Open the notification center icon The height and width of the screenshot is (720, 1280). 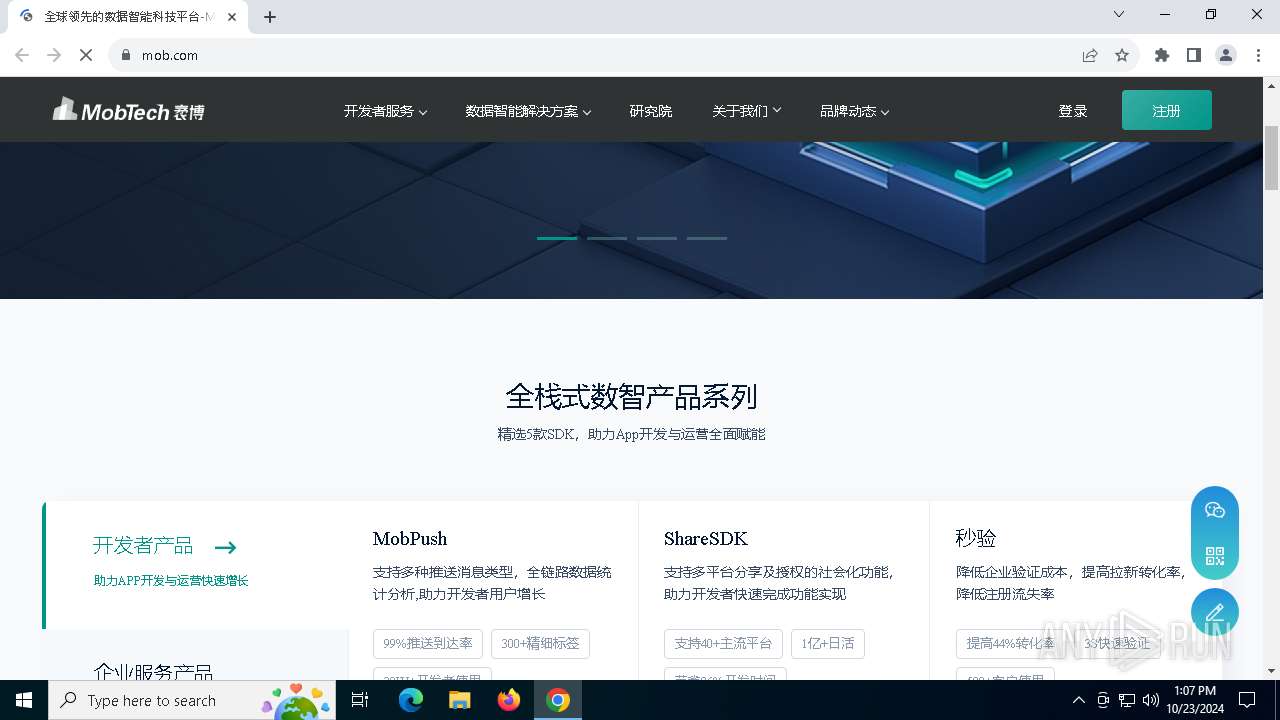[1247, 700]
